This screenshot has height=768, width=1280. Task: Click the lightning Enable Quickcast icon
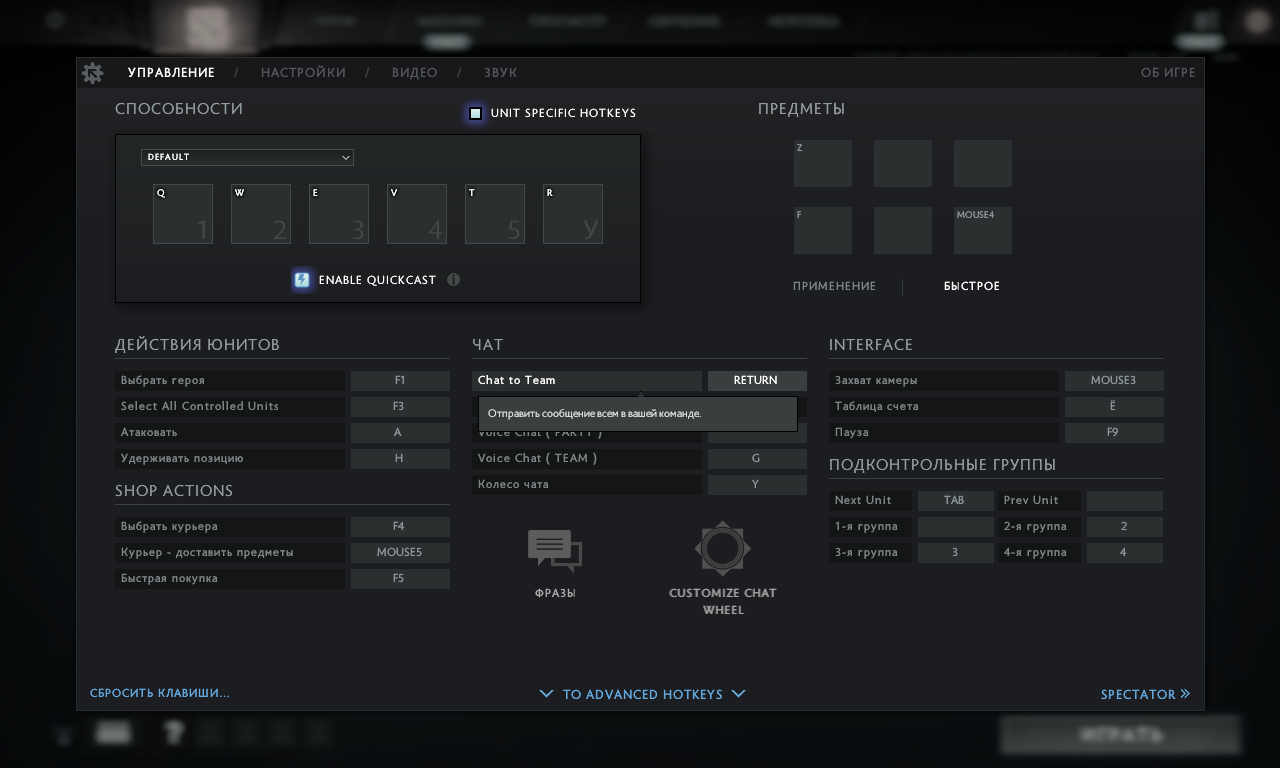click(302, 280)
